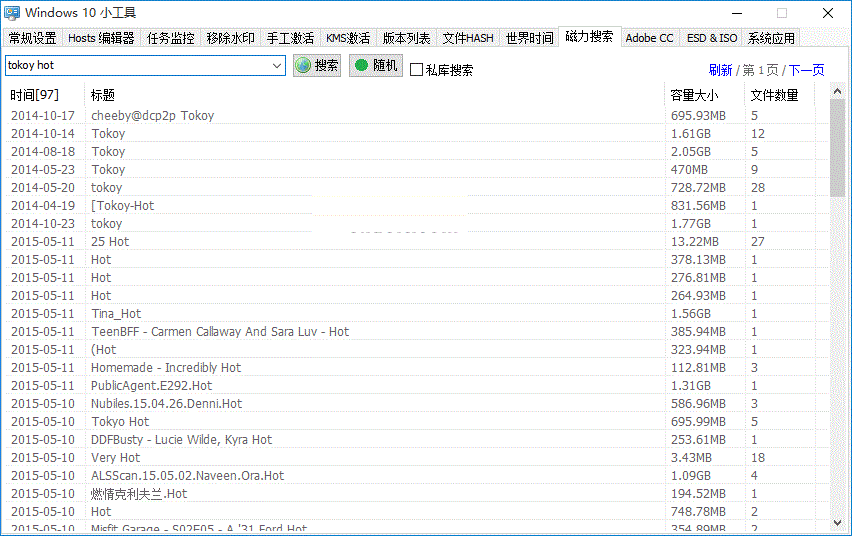Click the 2014-10-23 date cell

pos(42,223)
